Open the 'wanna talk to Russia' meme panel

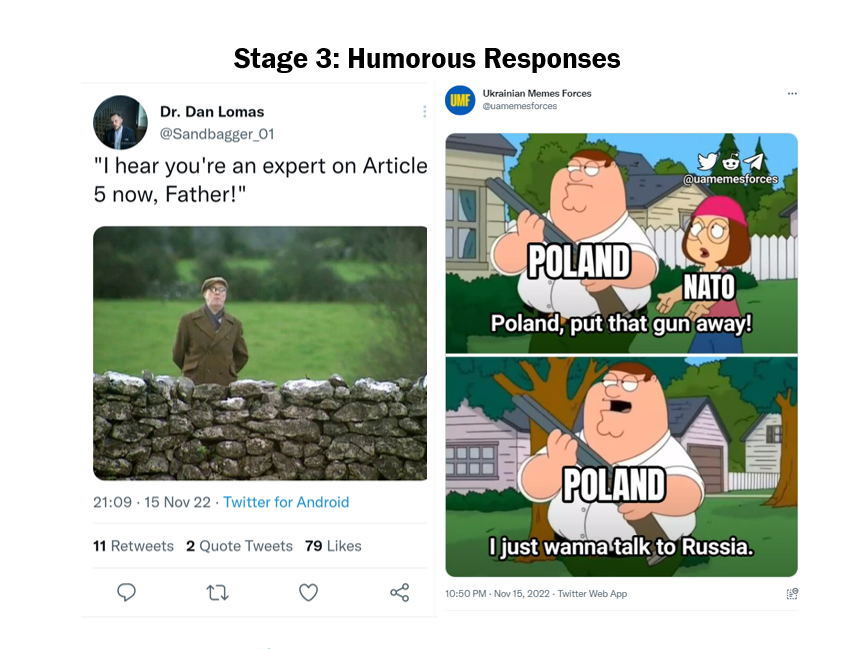621,466
